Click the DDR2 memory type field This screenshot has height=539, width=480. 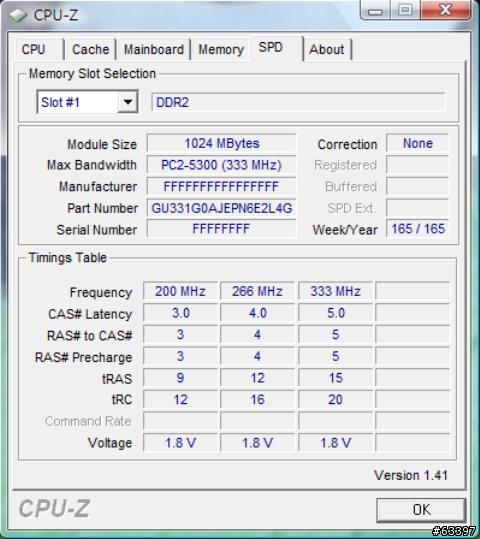click(x=298, y=102)
